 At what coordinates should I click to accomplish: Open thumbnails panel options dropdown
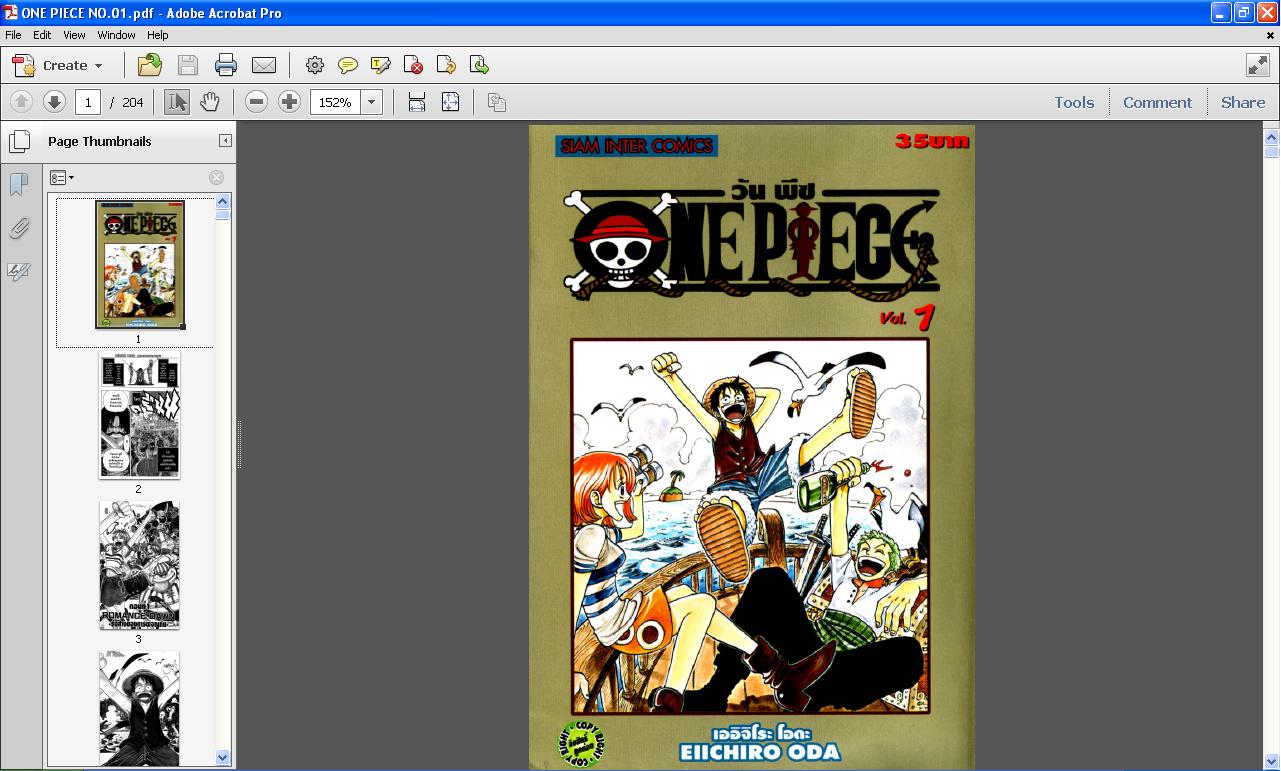click(x=62, y=177)
